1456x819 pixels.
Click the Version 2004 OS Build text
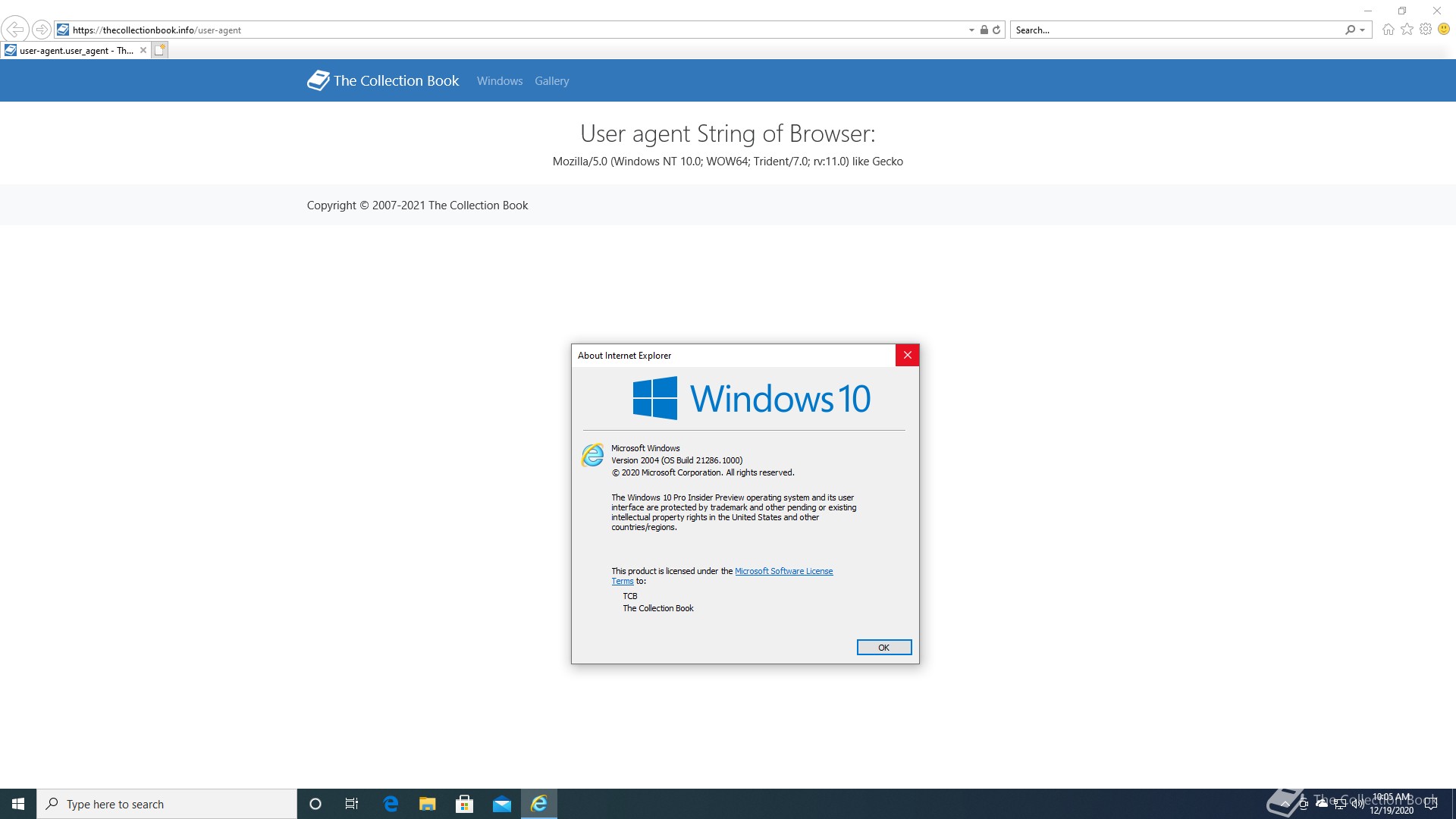point(677,460)
